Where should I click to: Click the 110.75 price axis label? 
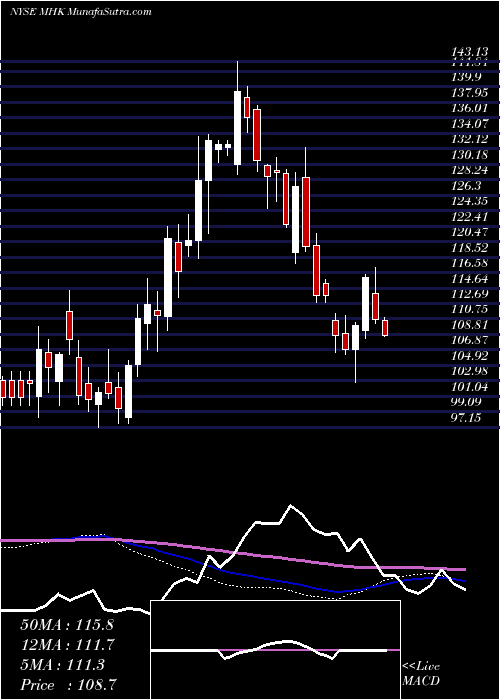coord(471,309)
